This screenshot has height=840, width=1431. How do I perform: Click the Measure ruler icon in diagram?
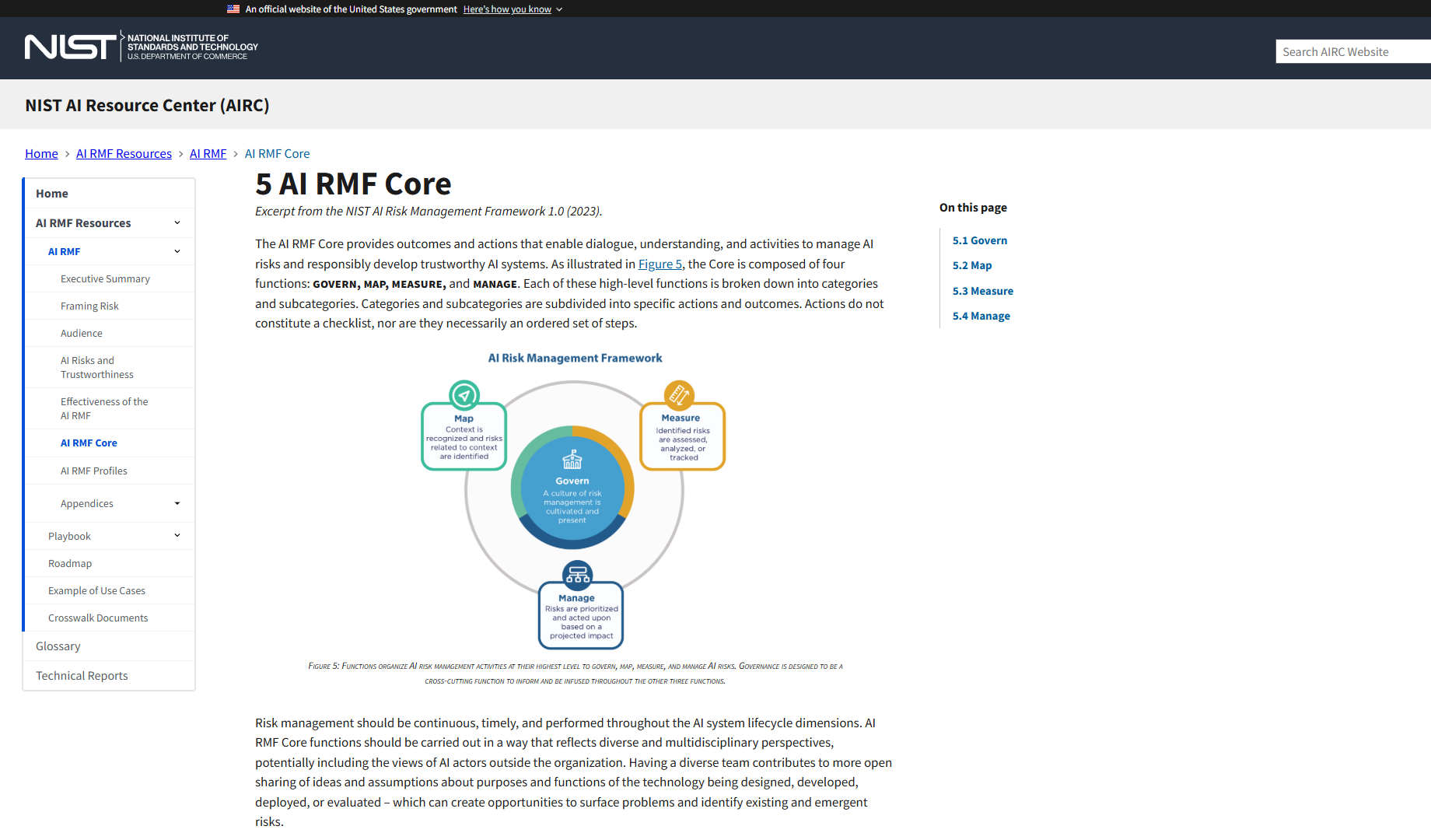pos(679,395)
